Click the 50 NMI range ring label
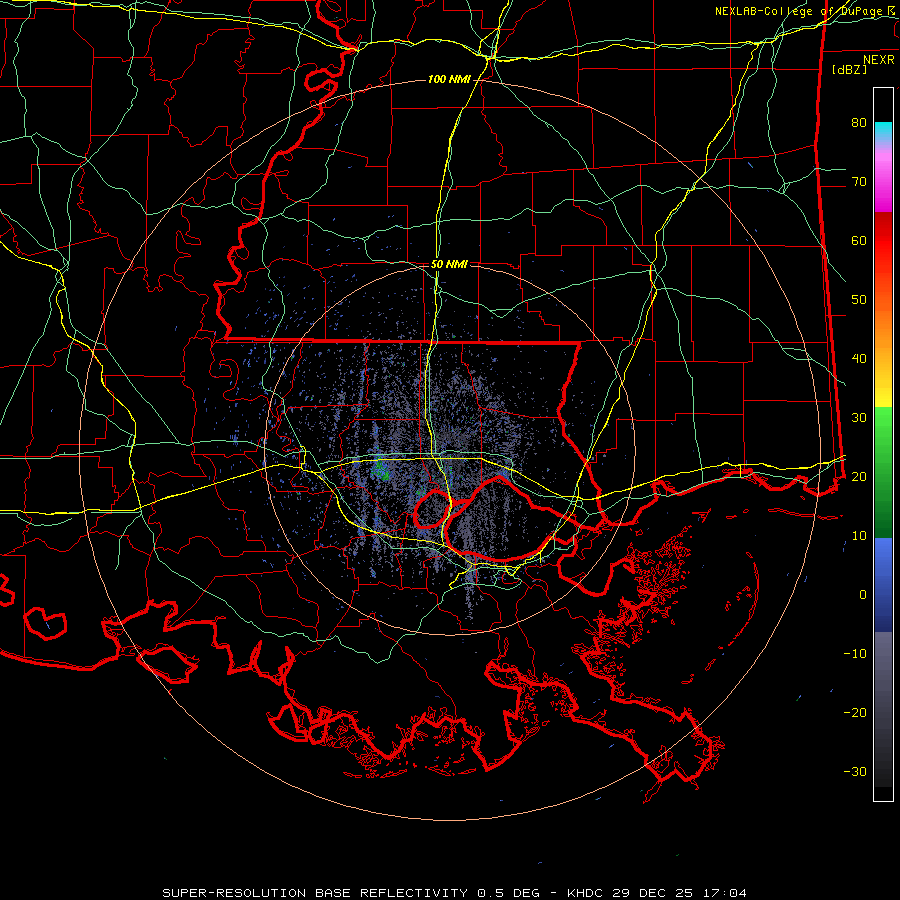 [x=449, y=264]
